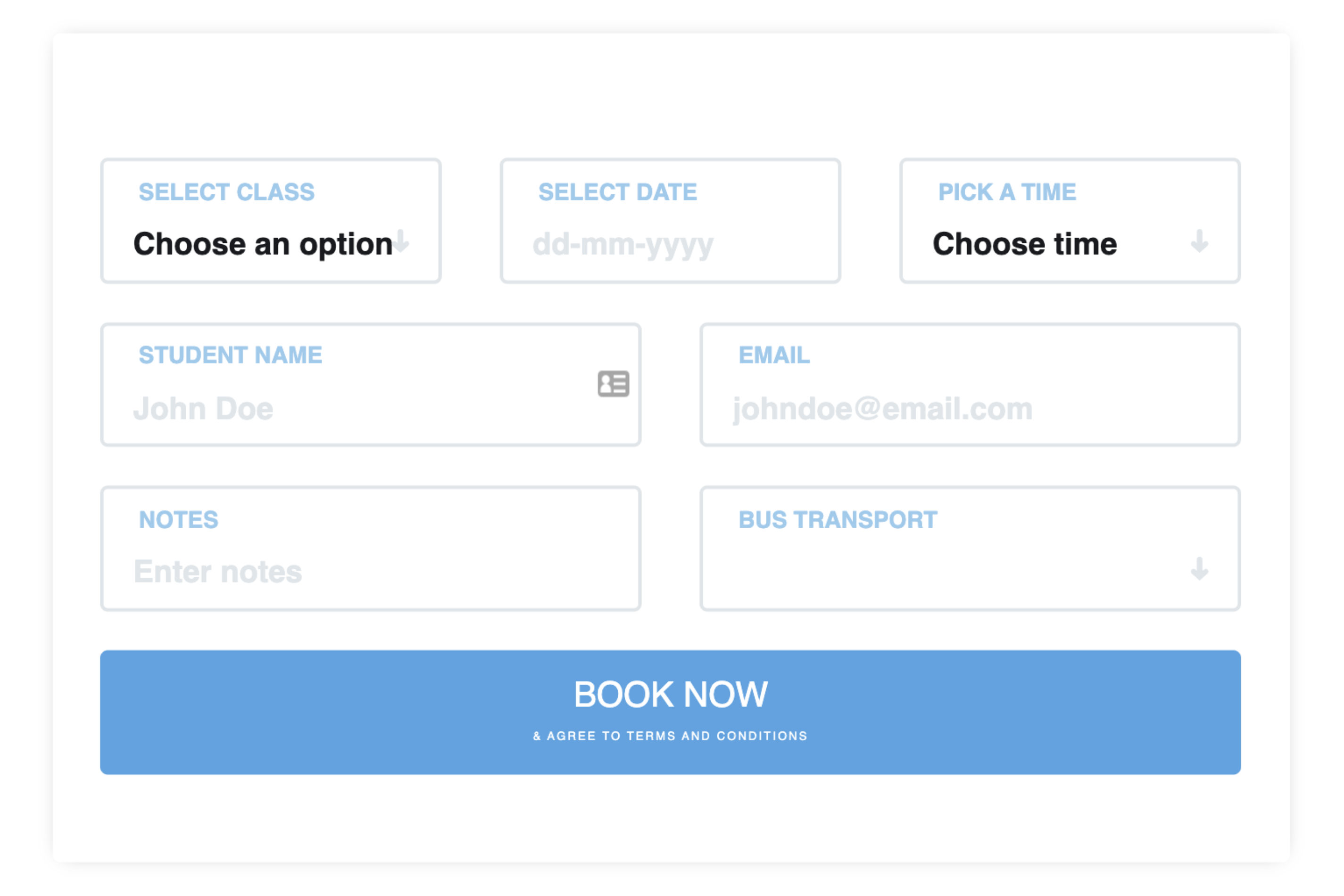The width and height of the screenshot is (1344, 896).
Task: Click the contact card autofill icon
Action: [614, 383]
